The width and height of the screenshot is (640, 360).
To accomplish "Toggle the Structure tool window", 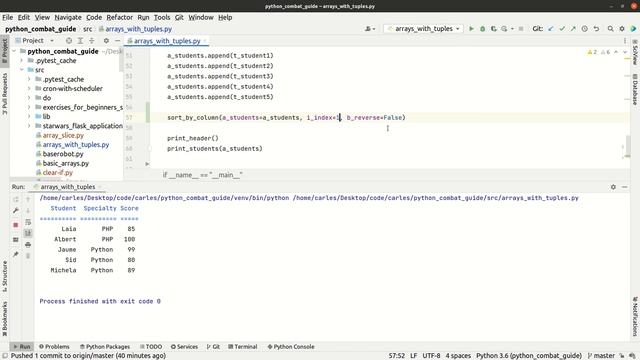I will point(4,276).
